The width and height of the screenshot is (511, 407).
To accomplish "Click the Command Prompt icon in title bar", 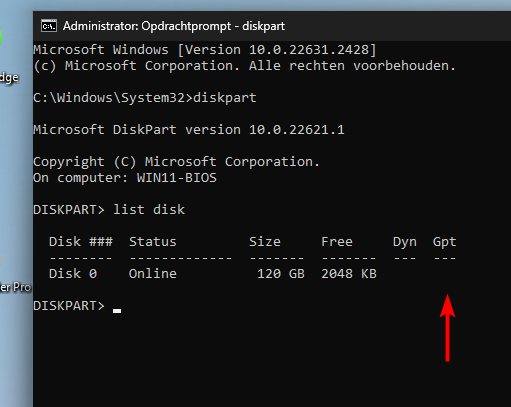I will point(49,26).
